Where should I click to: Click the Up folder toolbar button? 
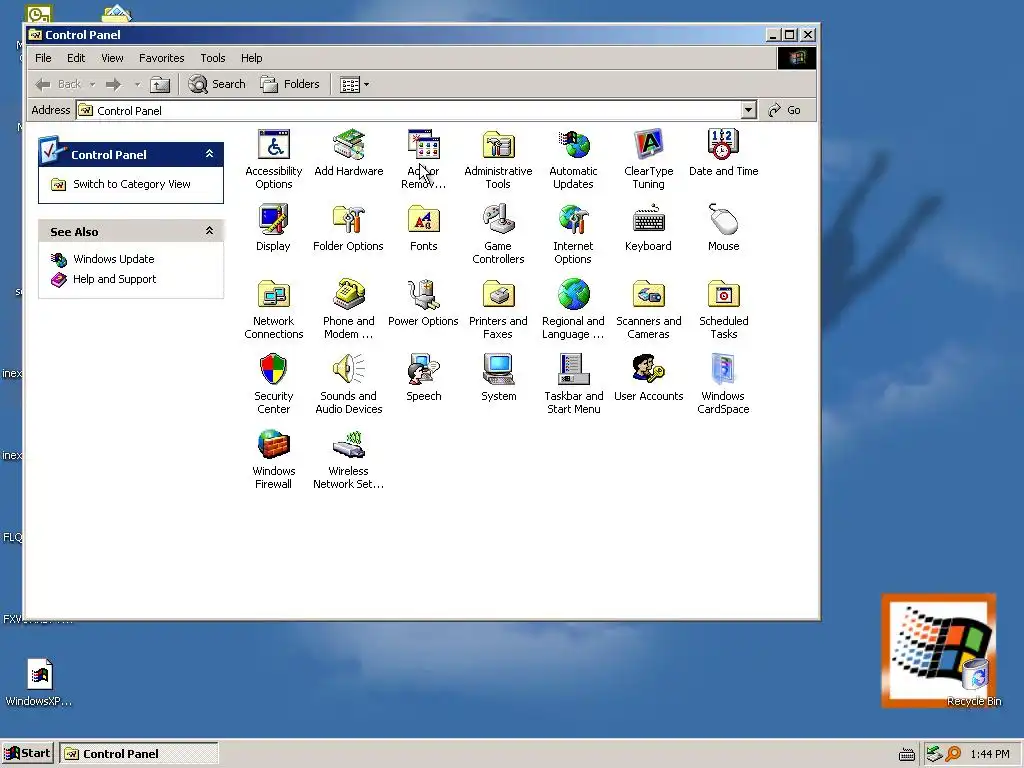click(x=160, y=84)
